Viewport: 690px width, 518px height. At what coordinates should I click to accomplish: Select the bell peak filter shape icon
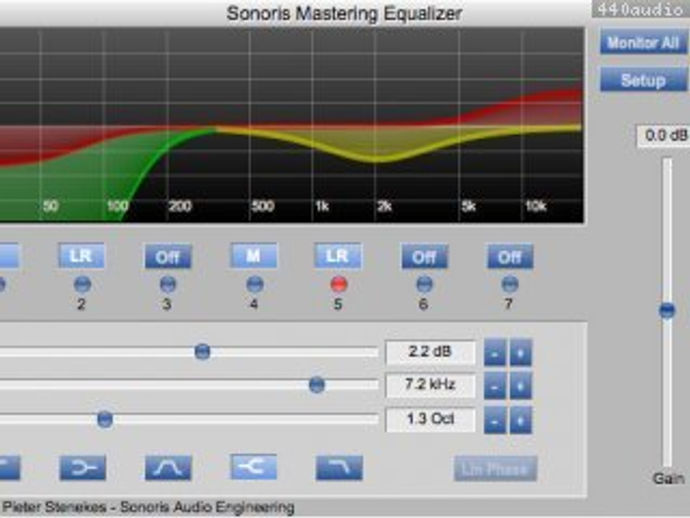click(168, 467)
